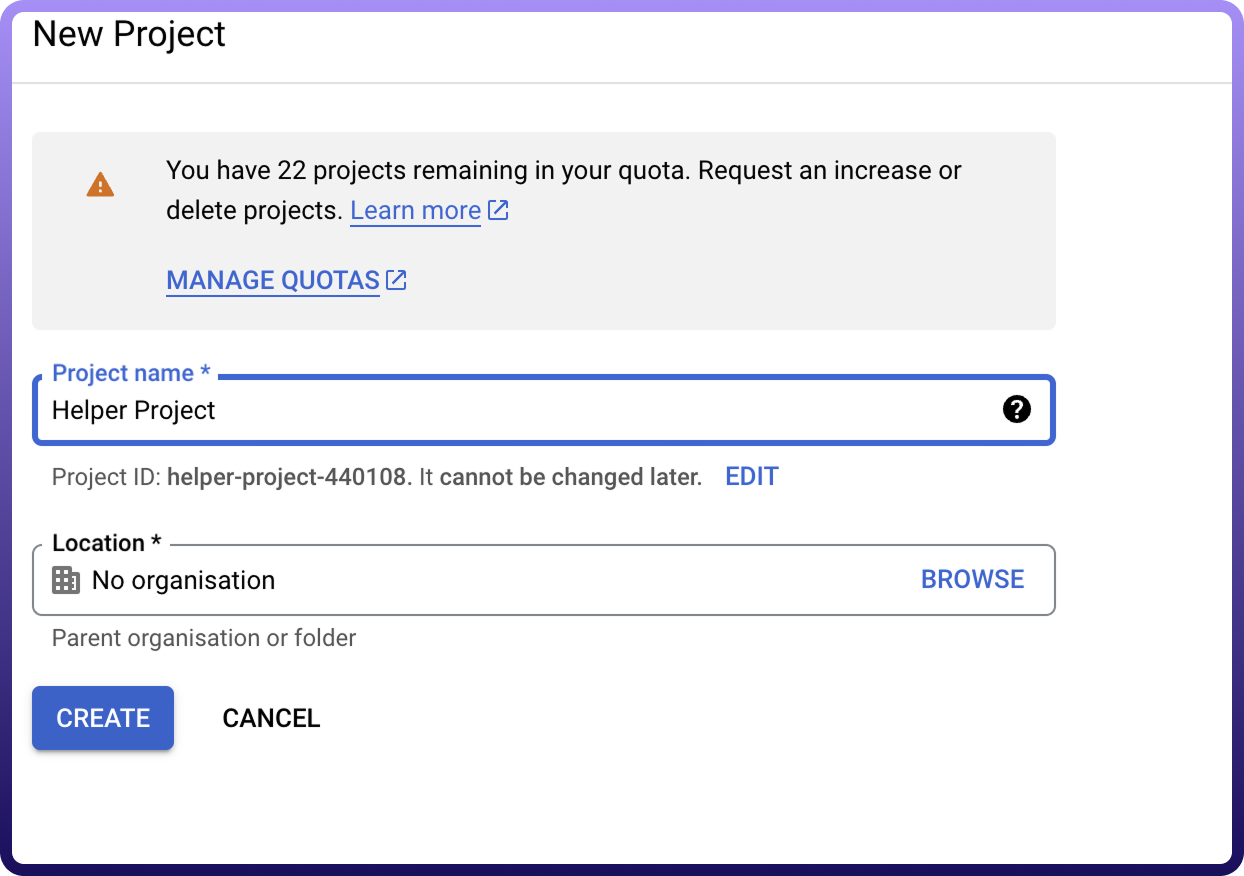1244x876 pixels.
Task: Click the New Project heading
Action: 129,34
